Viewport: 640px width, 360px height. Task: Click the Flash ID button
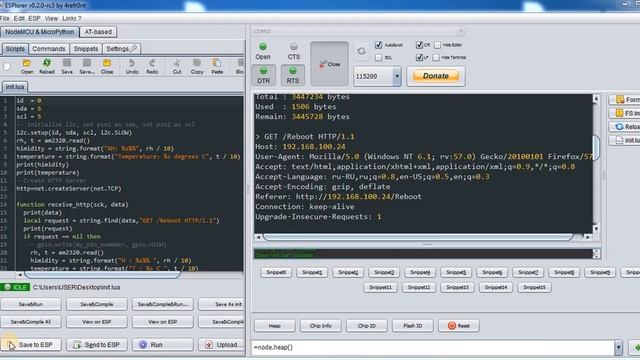coord(412,325)
